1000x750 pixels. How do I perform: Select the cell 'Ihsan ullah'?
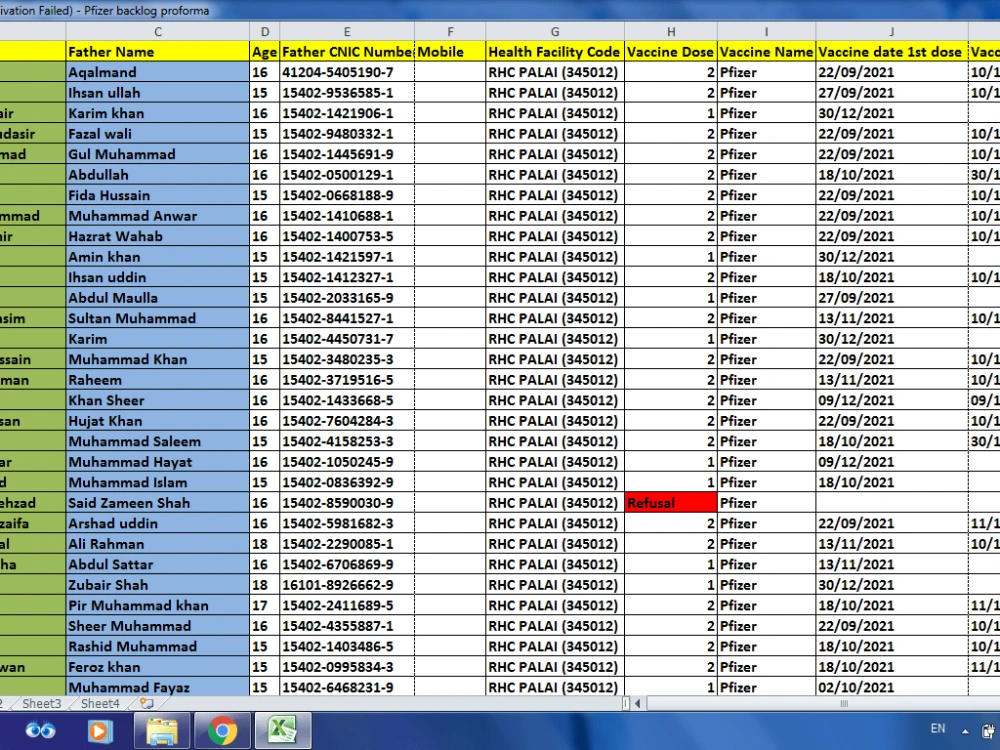[x=158, y=92]
